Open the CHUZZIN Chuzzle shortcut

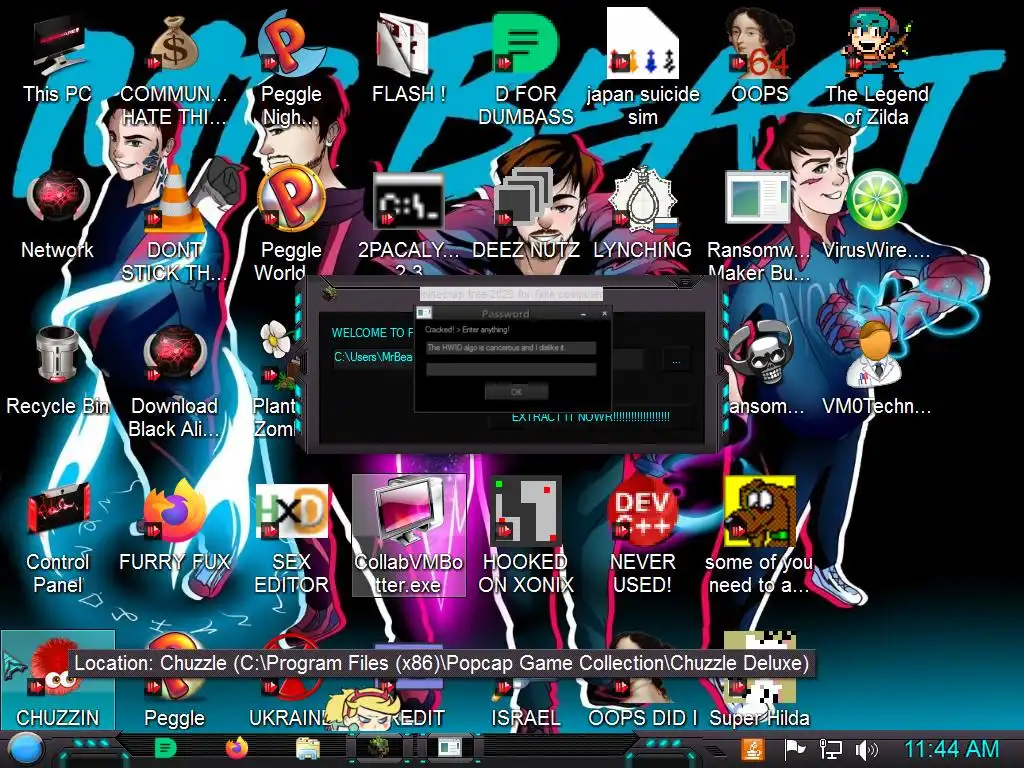pos(57,680)
